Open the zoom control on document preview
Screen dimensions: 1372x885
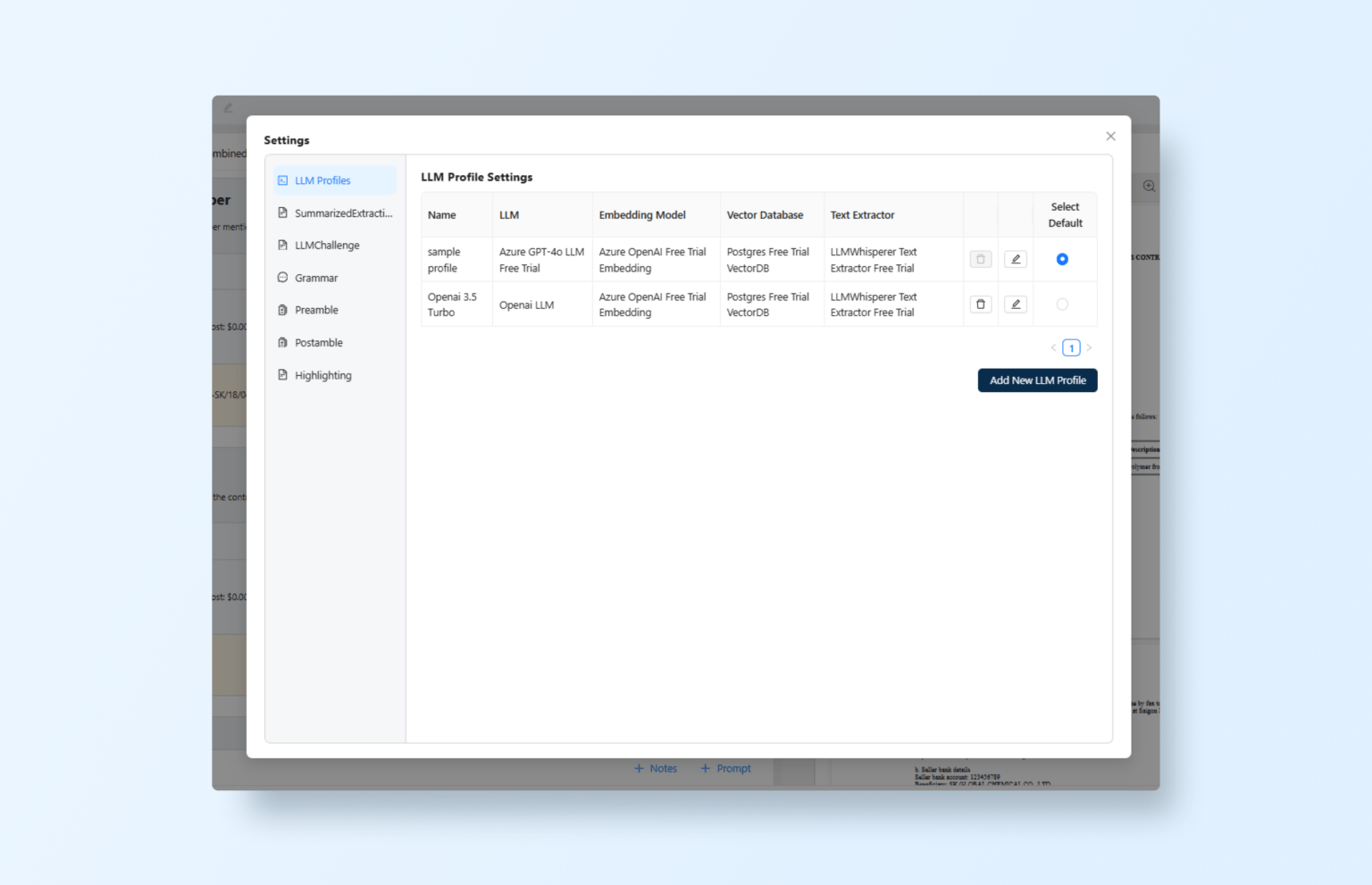click(x=1149, y=186)
